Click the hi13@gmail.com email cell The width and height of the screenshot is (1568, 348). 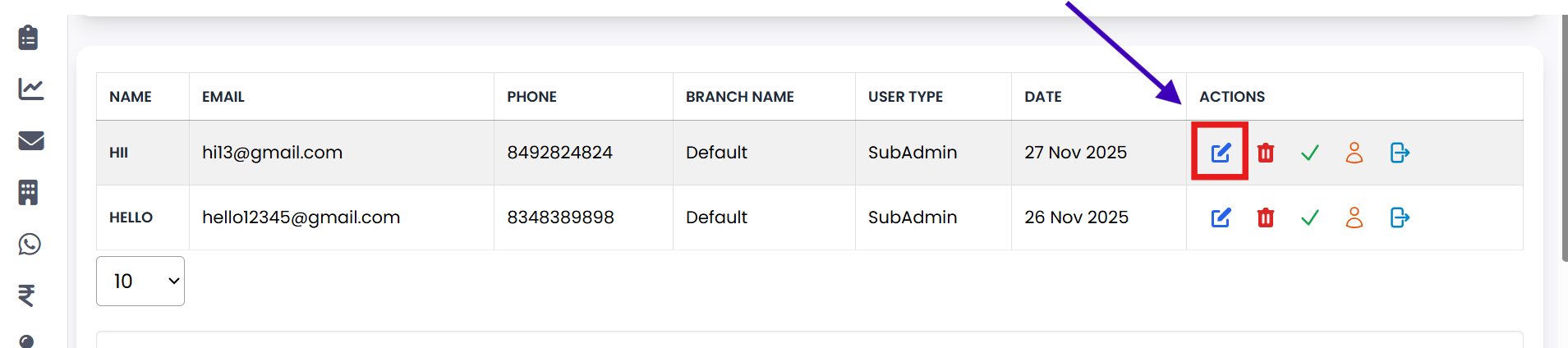click(x=273, y=153)
